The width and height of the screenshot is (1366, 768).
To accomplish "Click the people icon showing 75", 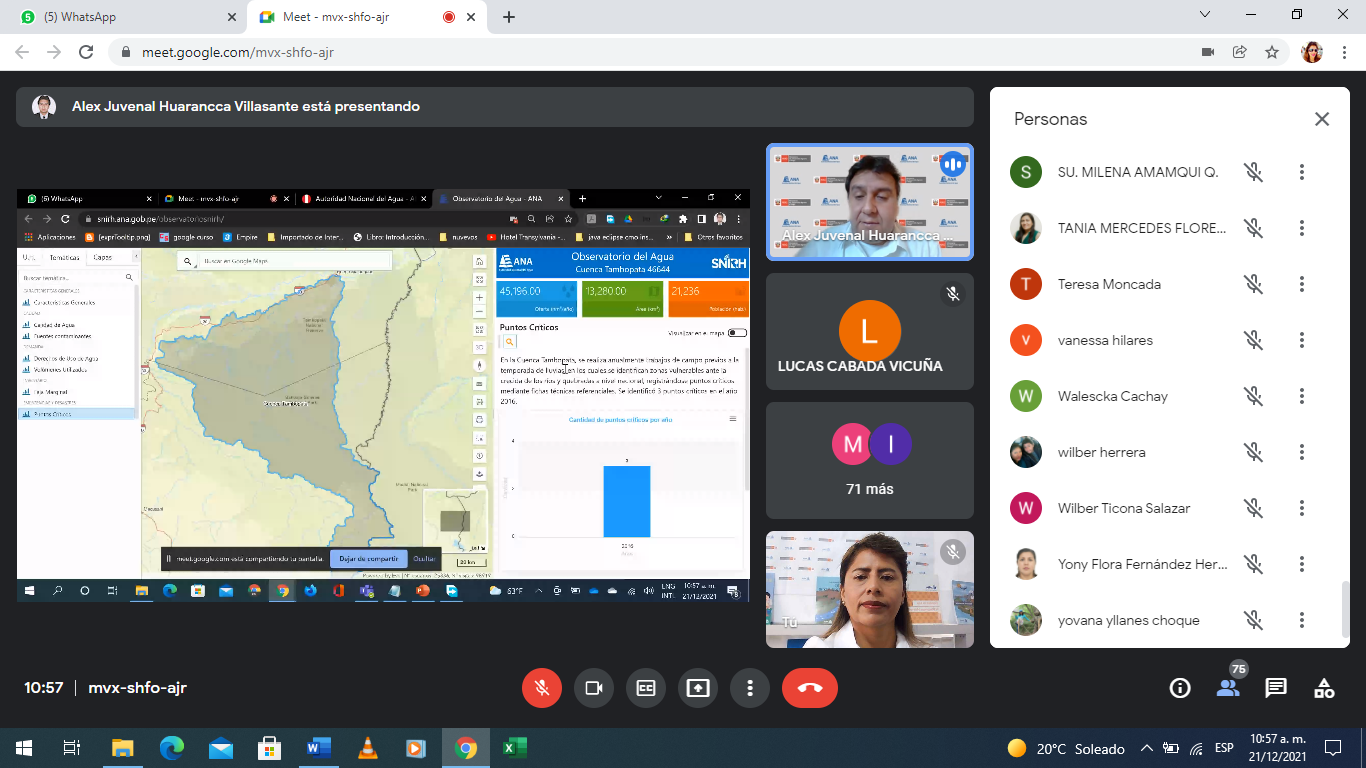I will coord(1228,688).
